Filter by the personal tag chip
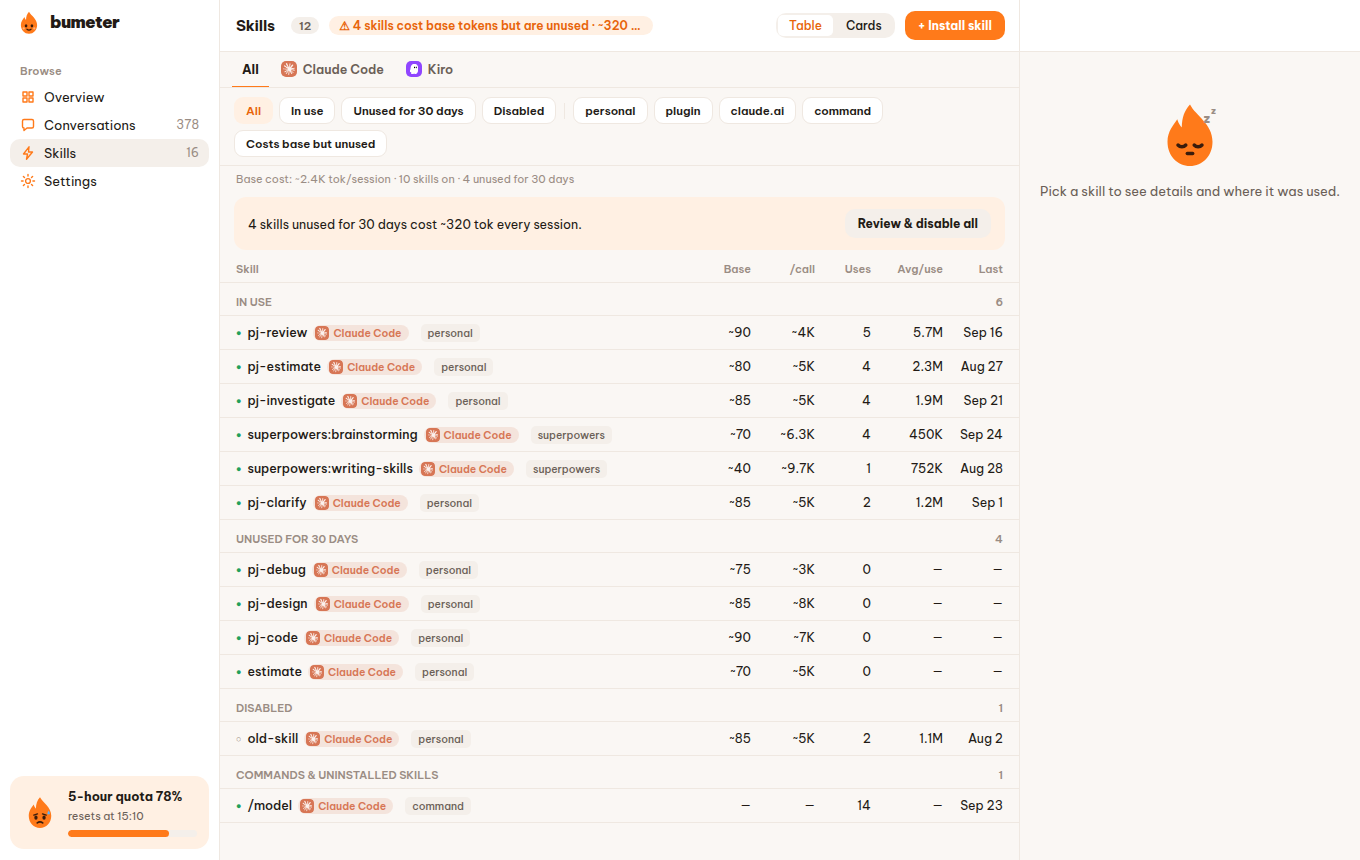Screen dimensions: 1360x860 (x=610, y=111)
